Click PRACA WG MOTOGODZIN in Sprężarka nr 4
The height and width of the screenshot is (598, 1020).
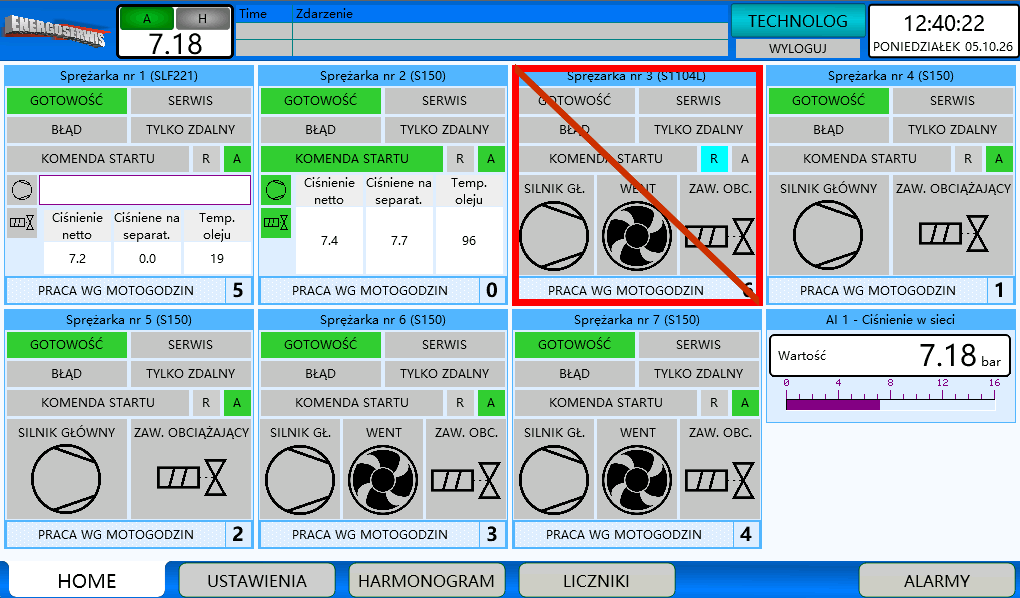(x=878, y=290)
